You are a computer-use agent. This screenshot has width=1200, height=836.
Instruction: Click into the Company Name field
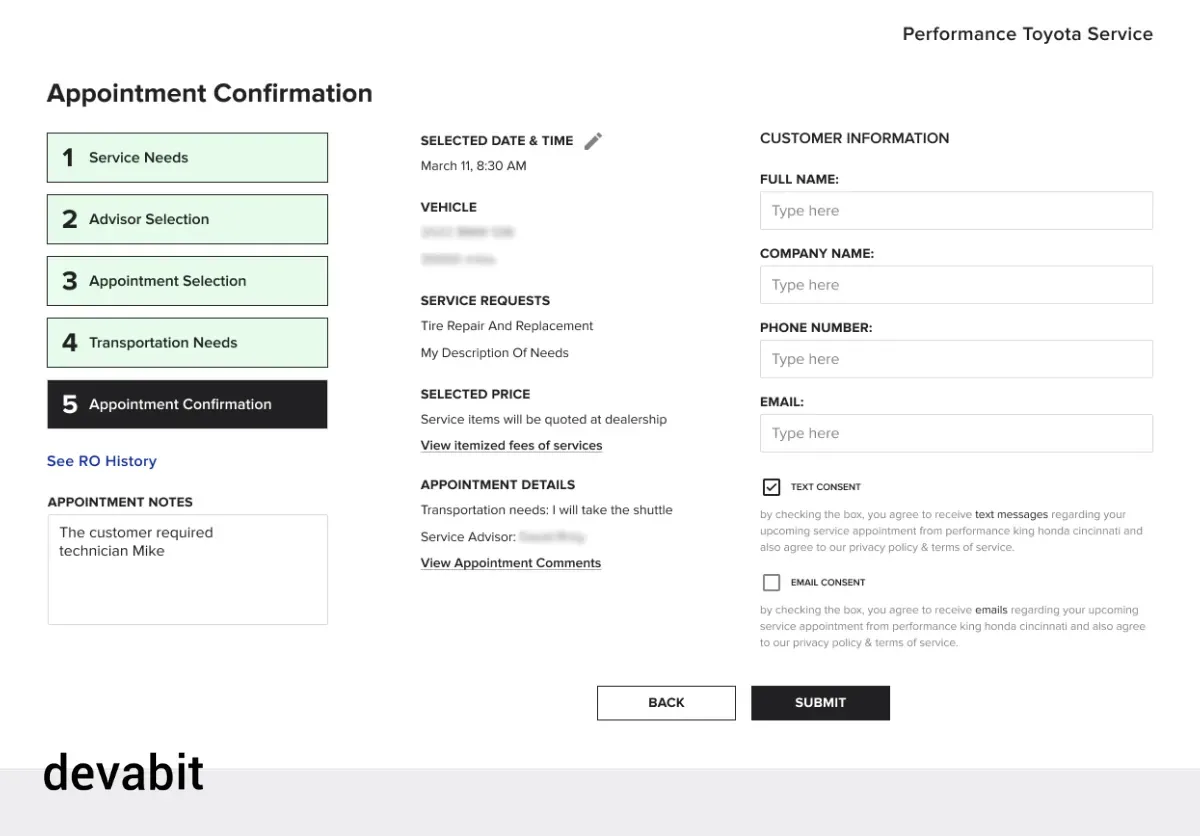pos(956,285)
